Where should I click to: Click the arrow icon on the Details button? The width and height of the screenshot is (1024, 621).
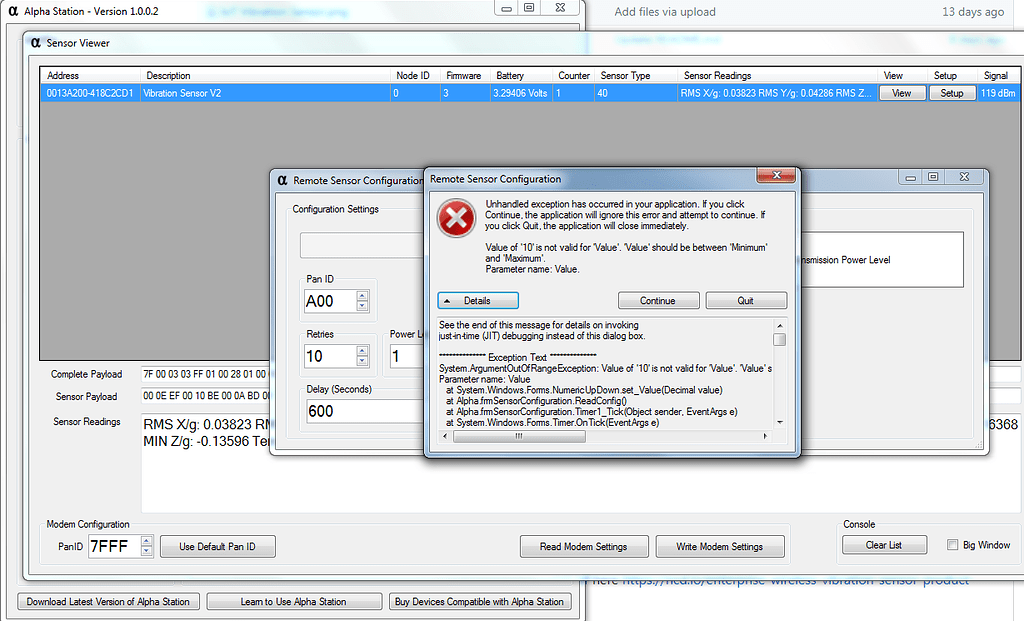tap(445, 300)
